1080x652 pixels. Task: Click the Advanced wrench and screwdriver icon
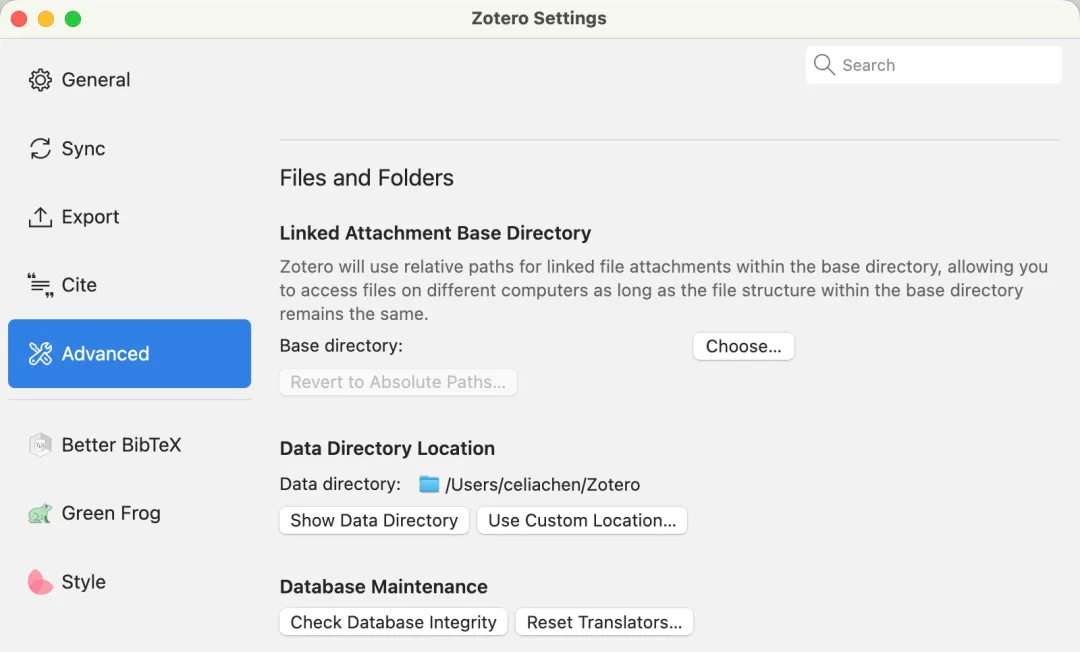[40, 354]
